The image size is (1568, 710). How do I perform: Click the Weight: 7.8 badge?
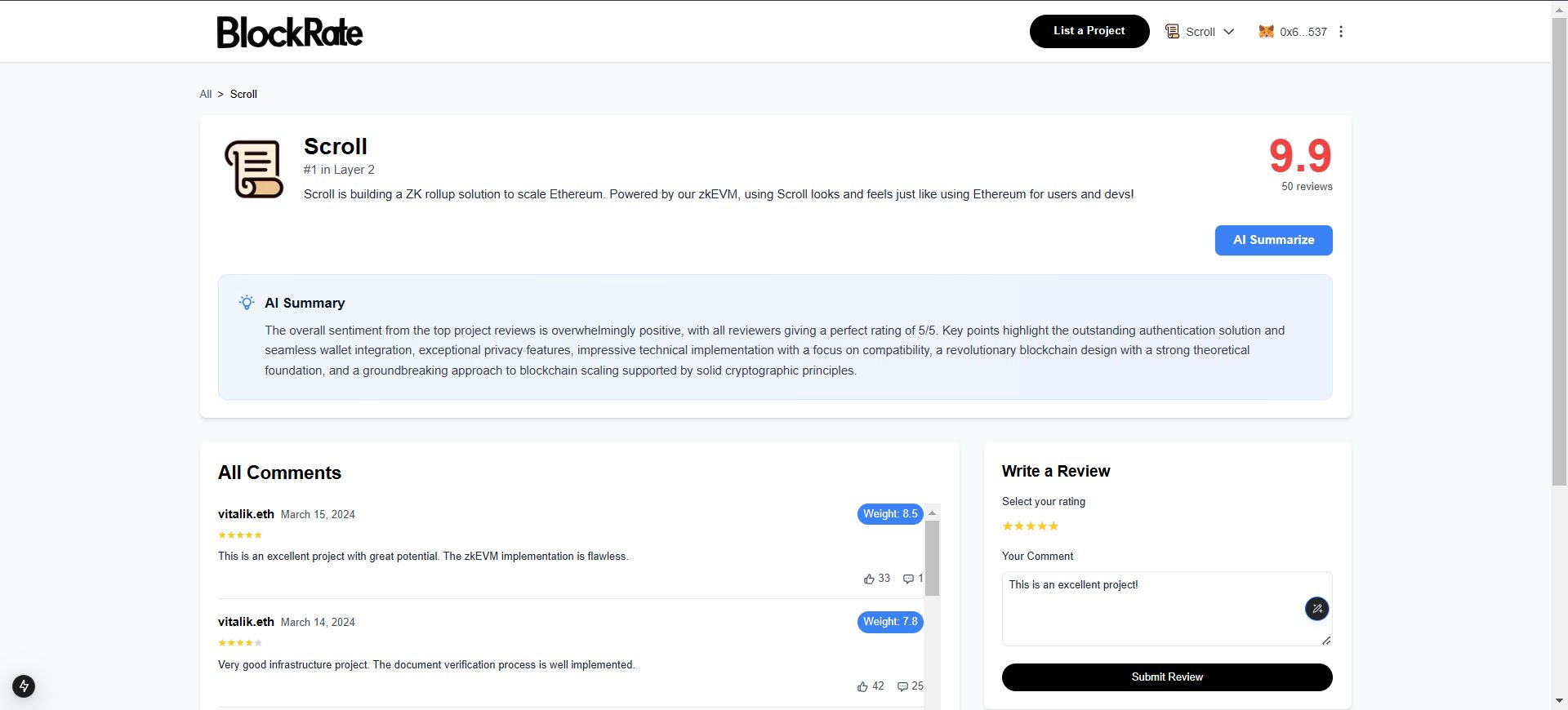(x=890, y=622)
